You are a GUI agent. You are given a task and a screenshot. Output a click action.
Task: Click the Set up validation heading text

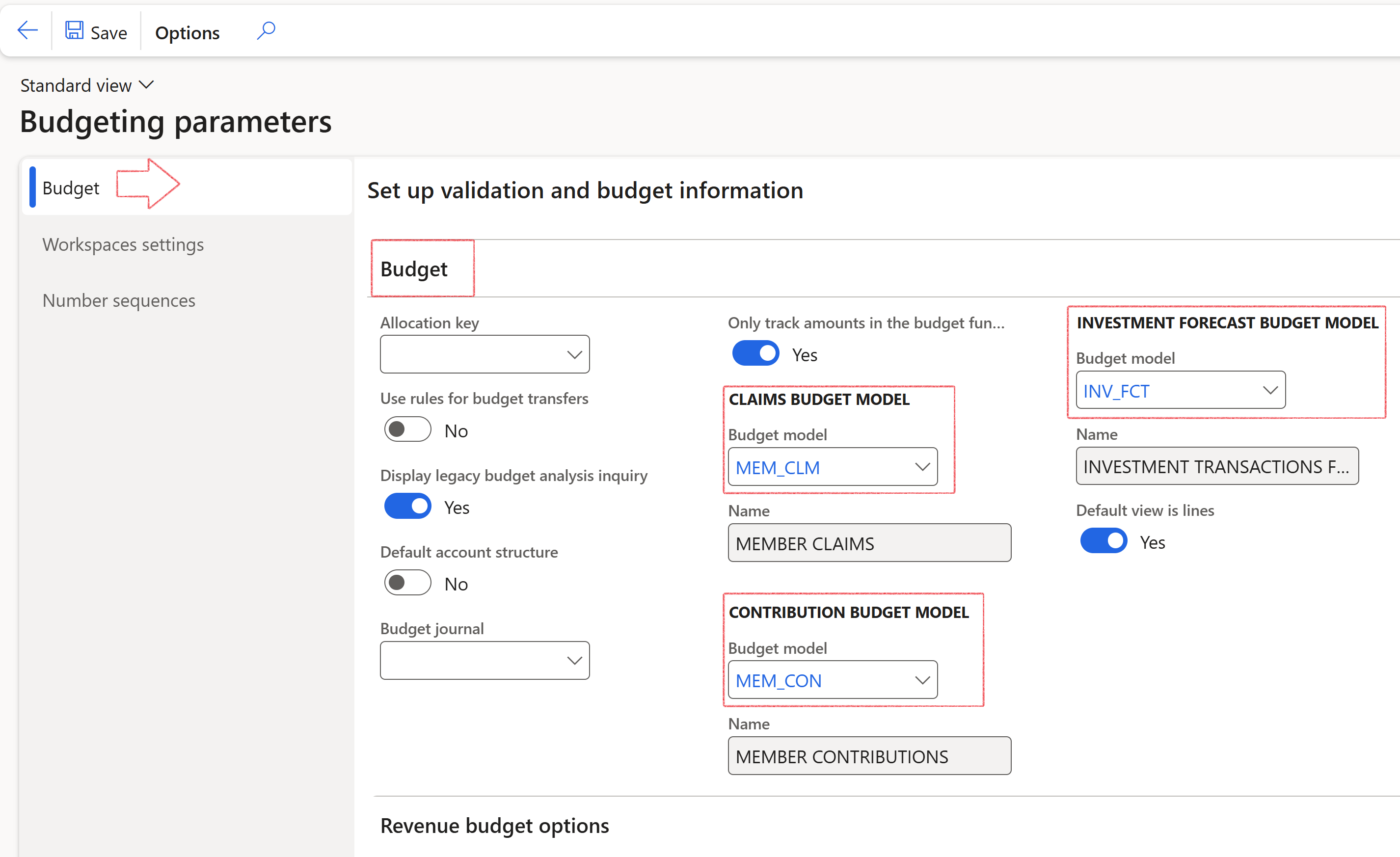[x=585, y=190]
